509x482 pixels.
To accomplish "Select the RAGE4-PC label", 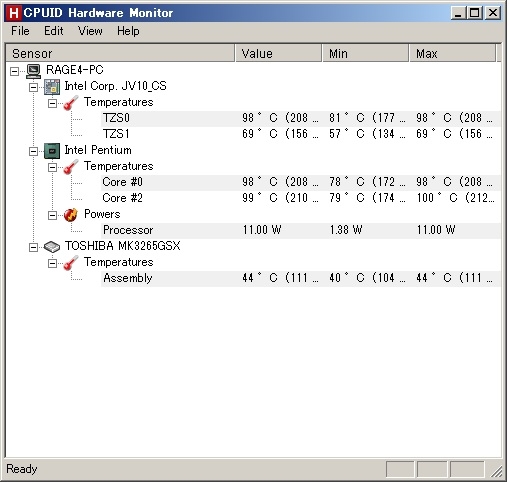I will (x=75, y=70).
